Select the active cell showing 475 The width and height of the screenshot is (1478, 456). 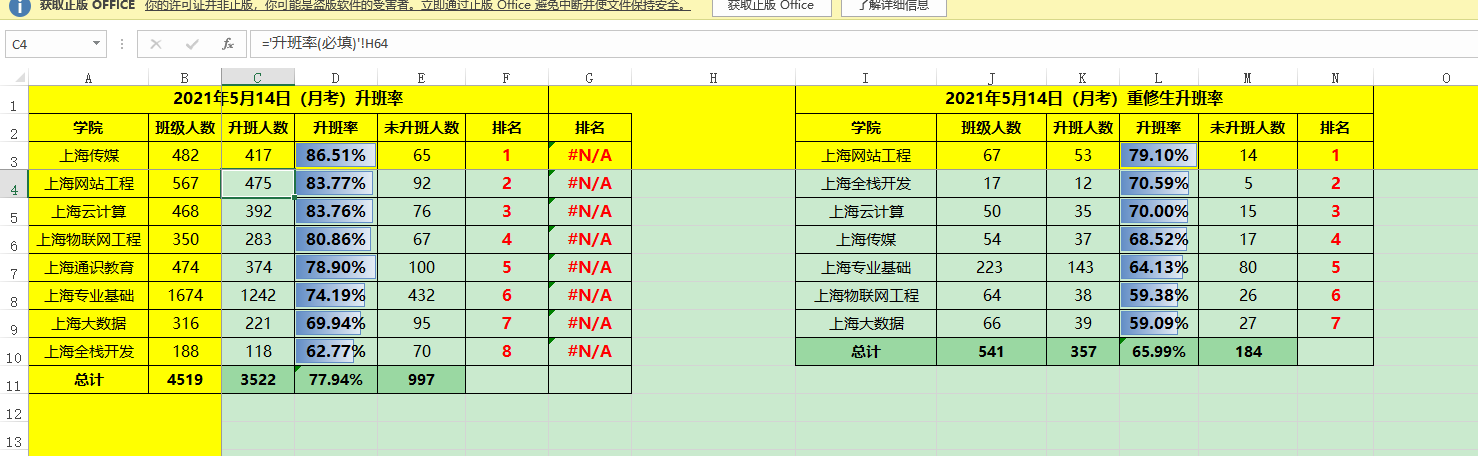pos(258,184)
